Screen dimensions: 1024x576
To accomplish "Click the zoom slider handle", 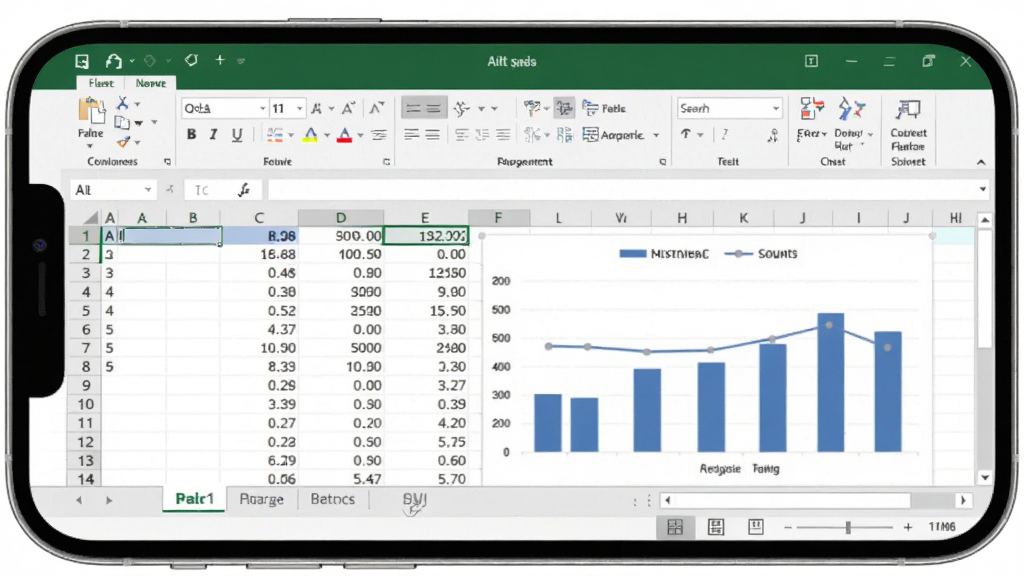I will tap(848, 528).
